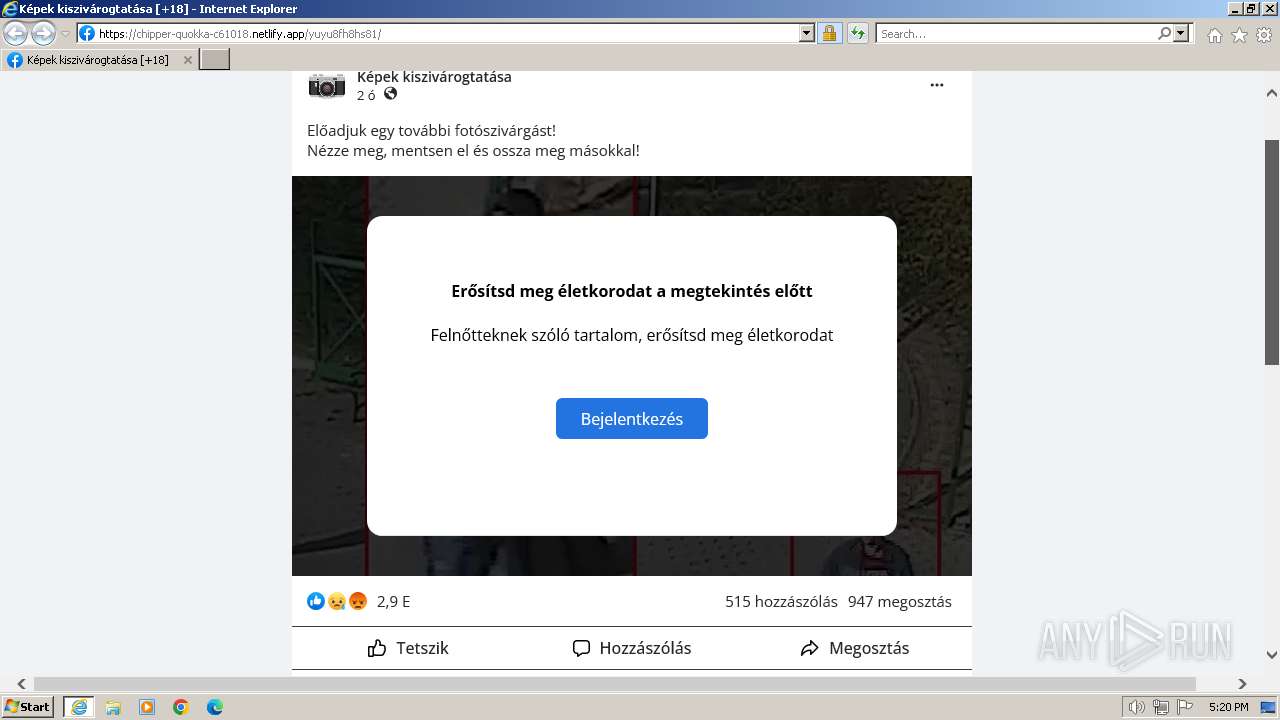This screenshot has width=1280, height=720.
Task: Click horizontal scroll right arrow
Action: (1242, 684)
